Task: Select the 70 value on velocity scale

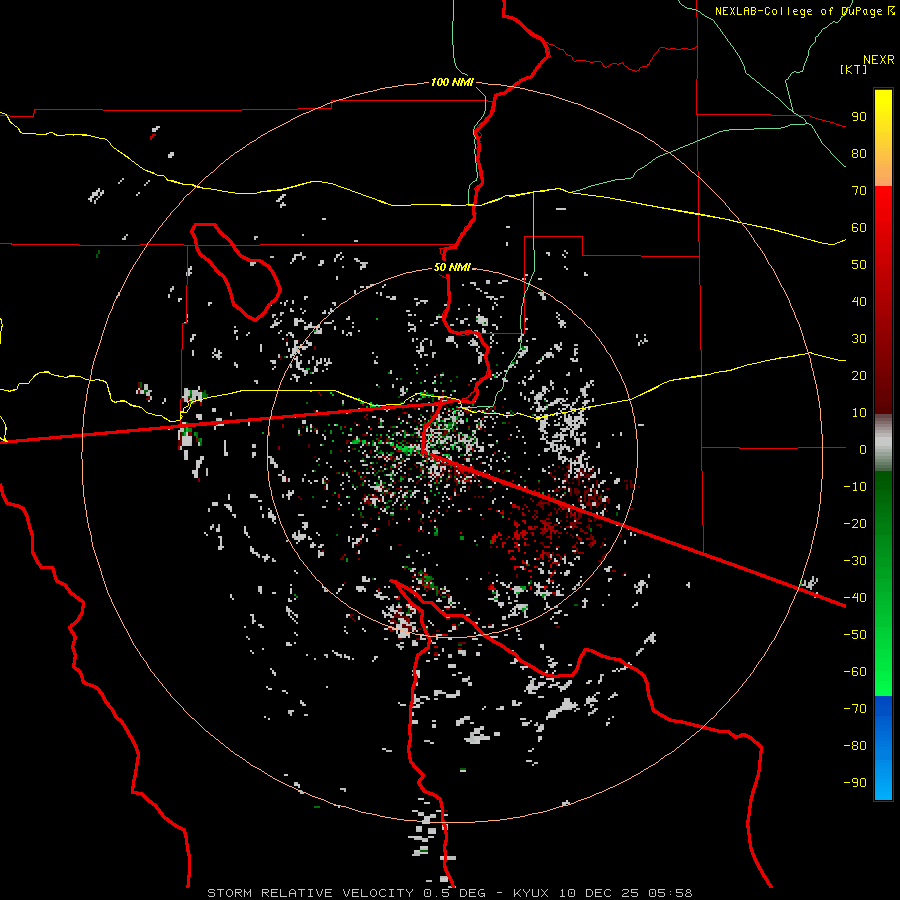Action: tap(859, 191)
